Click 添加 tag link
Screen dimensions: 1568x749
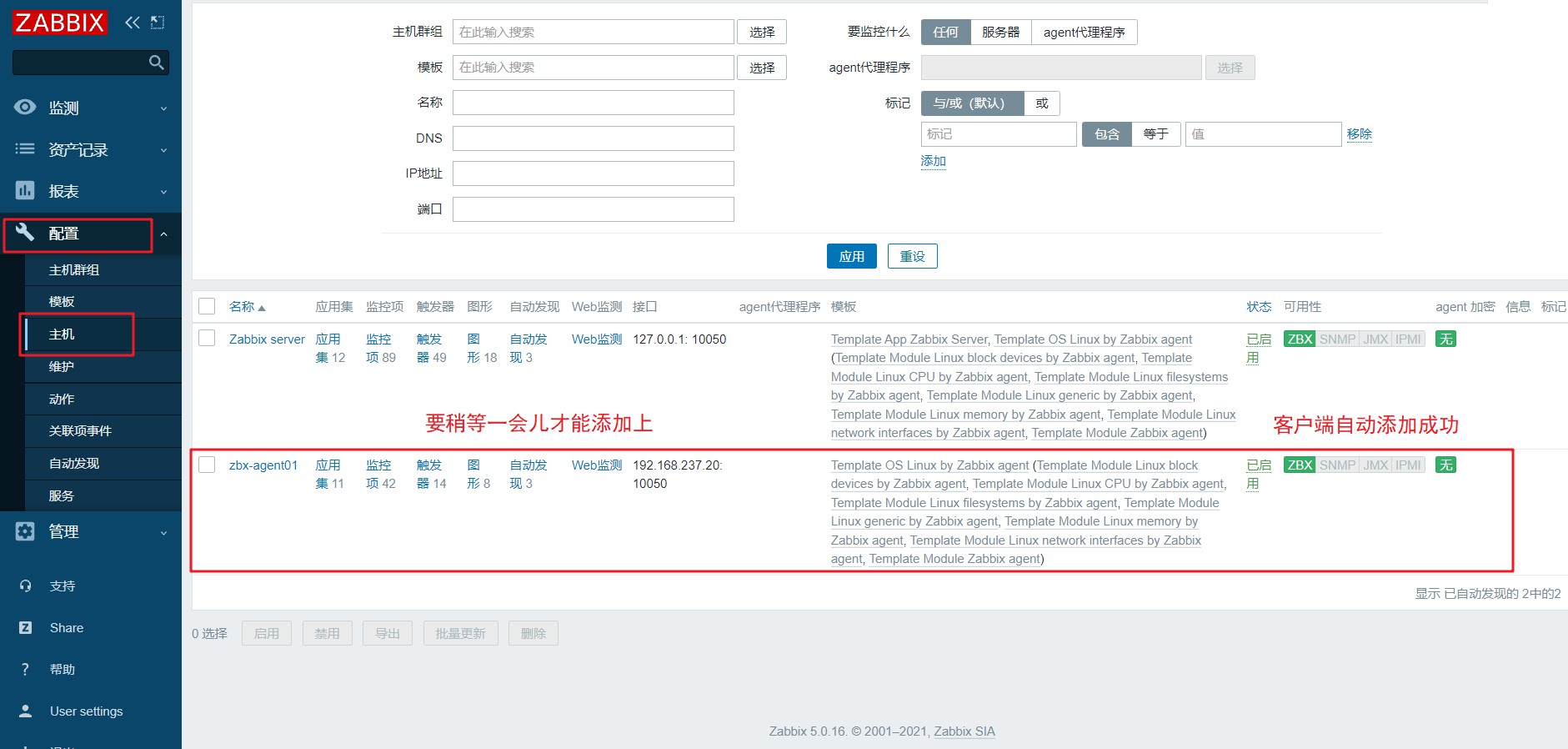click(x=933, y=161)
